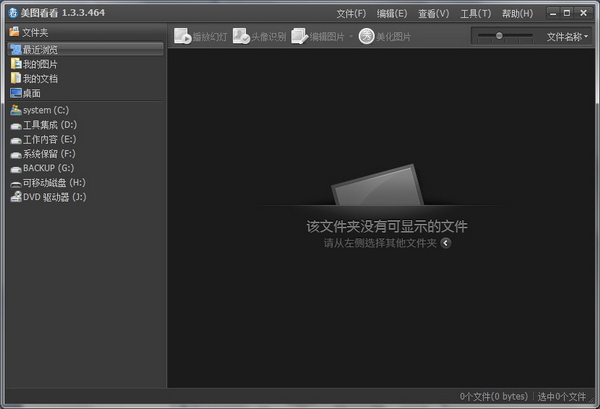Open the 可移动磁盘 (H:) drive icon
Image resolution: width=600 pixels, height=409 pixels.
[16, 184]
